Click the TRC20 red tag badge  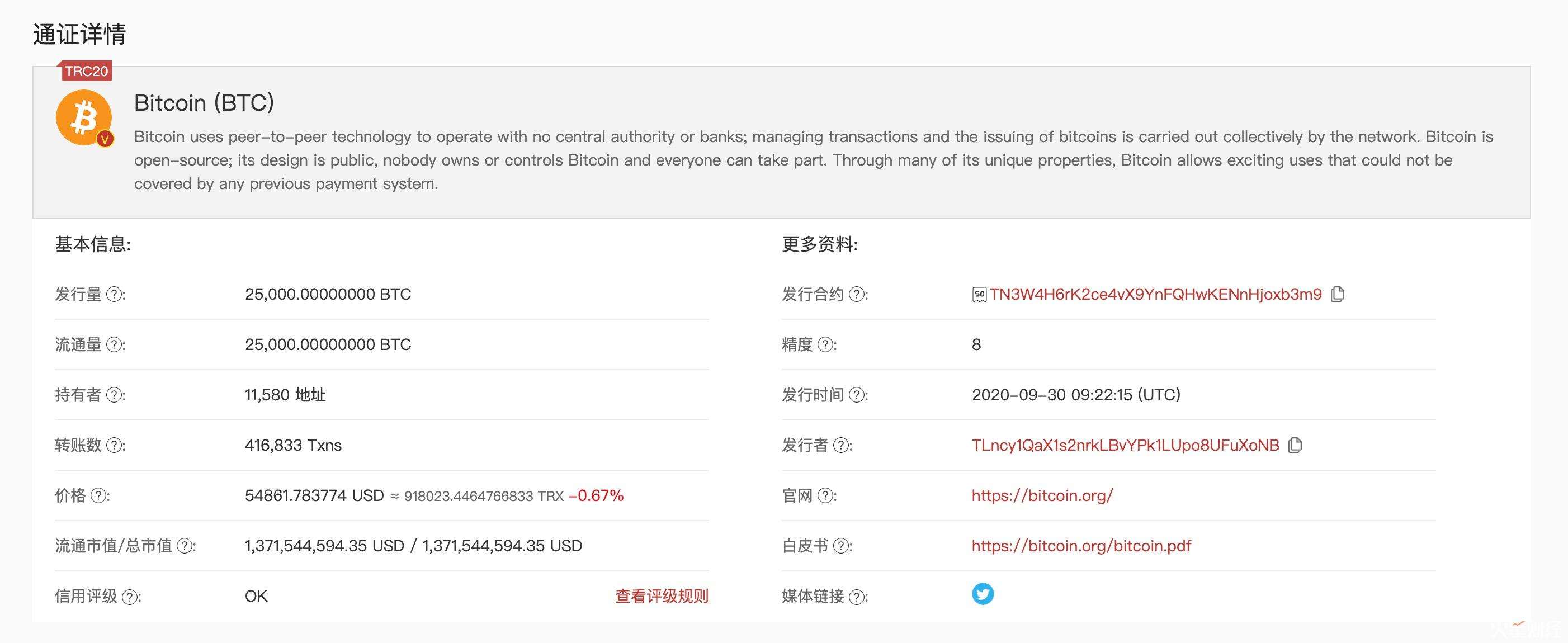[86, 70]
